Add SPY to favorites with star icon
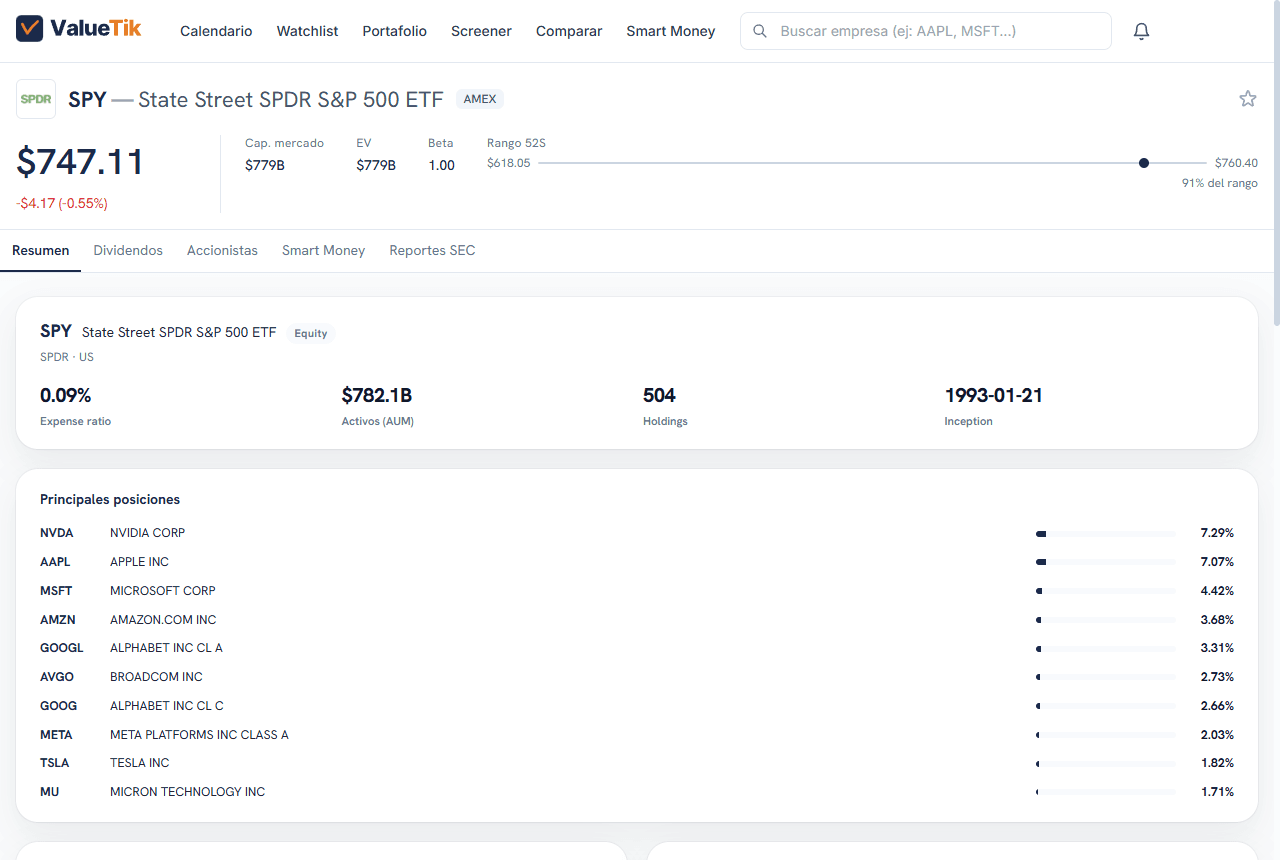This screenshot has height=860, width=1280. pyautogui.click(x=1247, y=98)
